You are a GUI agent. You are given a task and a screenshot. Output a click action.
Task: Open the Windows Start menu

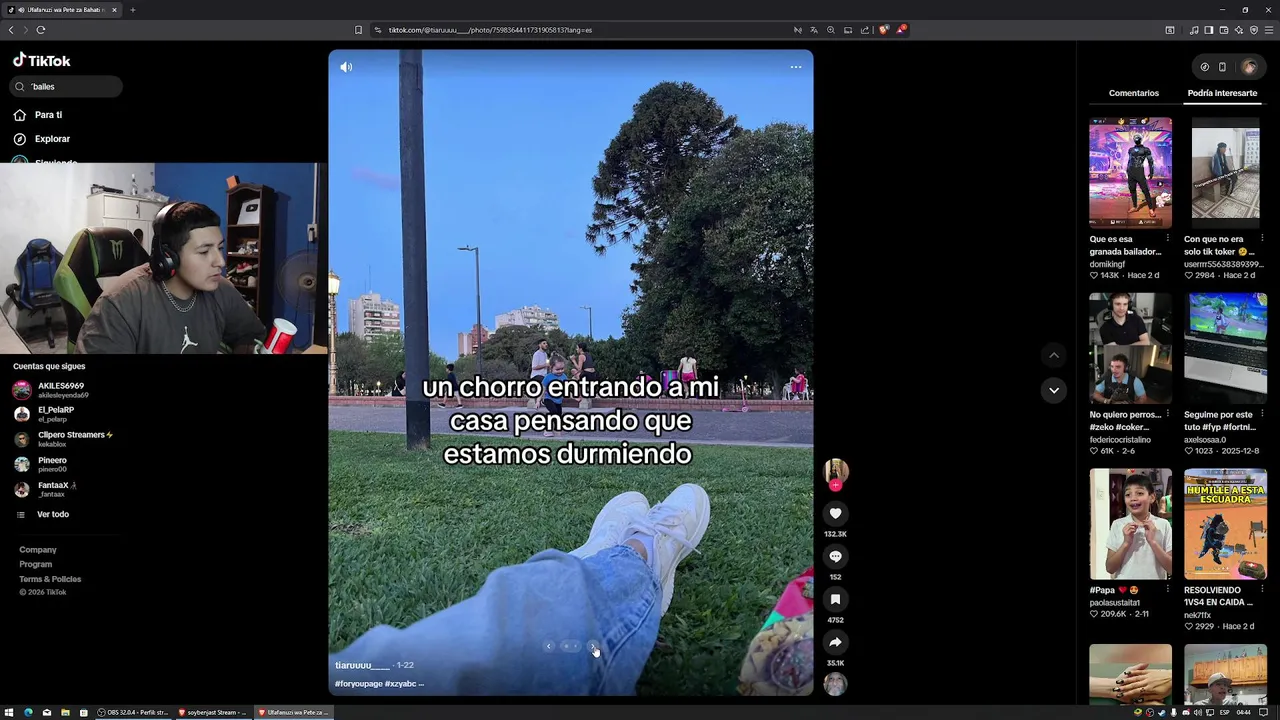(9, 713)
